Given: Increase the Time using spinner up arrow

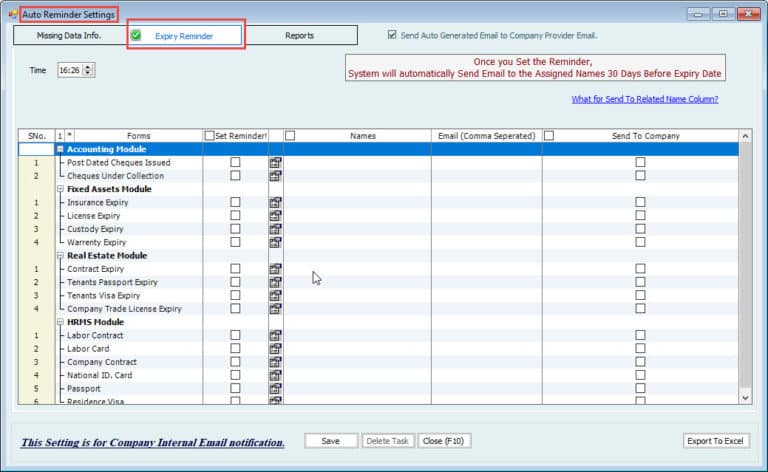Looking at the screenshot, I should pos(90,67).
